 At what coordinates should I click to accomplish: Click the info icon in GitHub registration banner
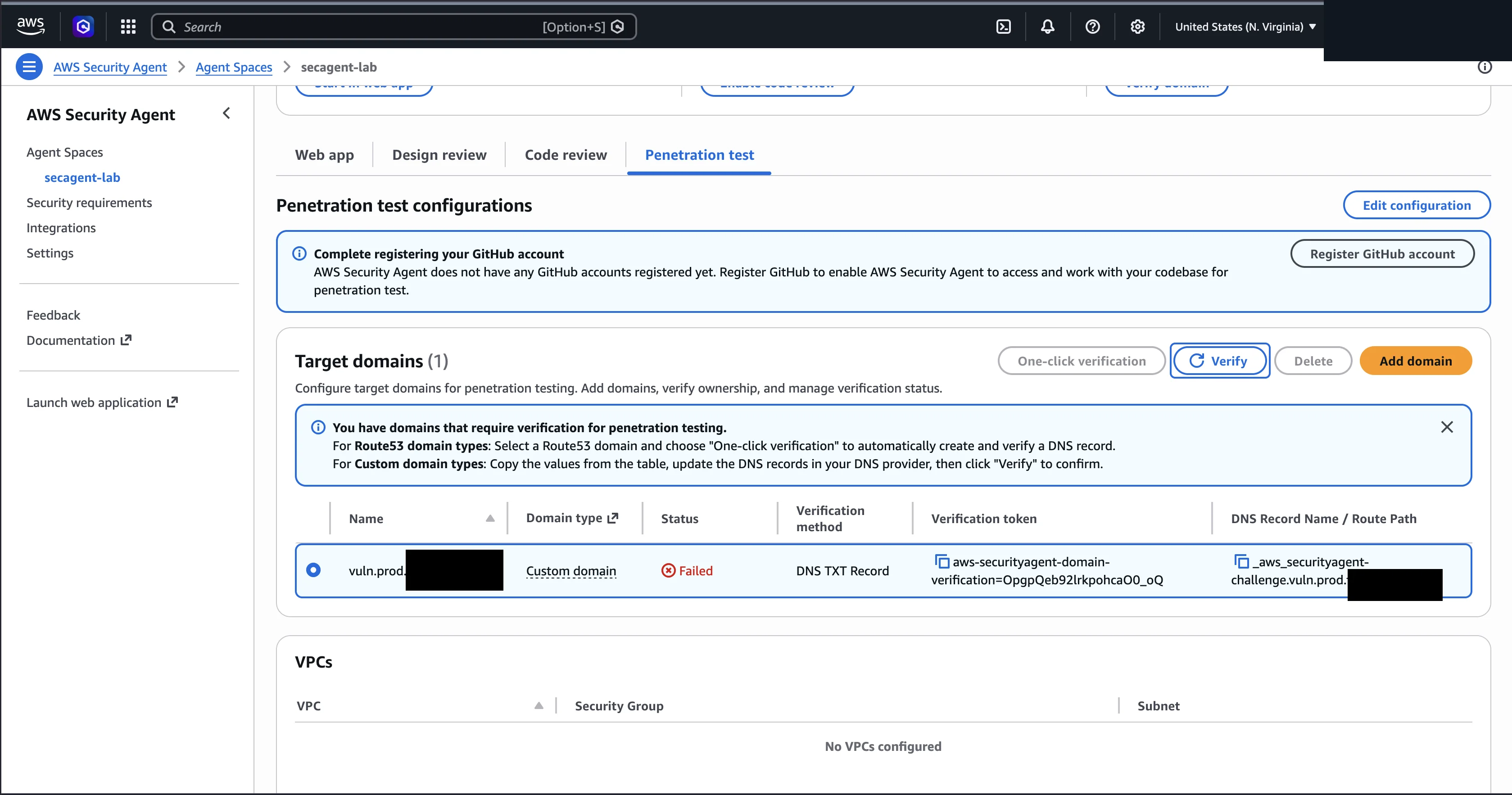tap(299, 253)
